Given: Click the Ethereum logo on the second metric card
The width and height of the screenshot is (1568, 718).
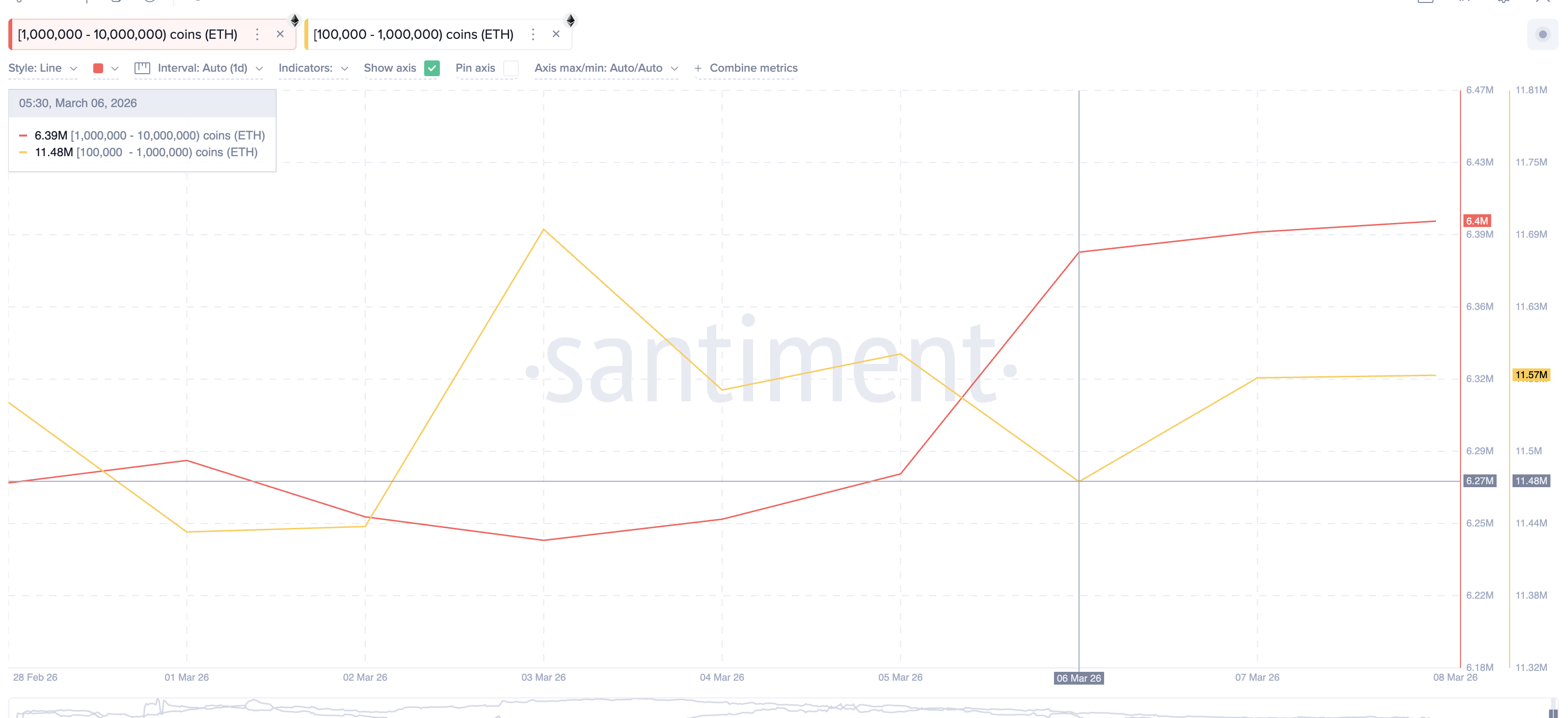Looking at the screenshot, I should 571,20.
